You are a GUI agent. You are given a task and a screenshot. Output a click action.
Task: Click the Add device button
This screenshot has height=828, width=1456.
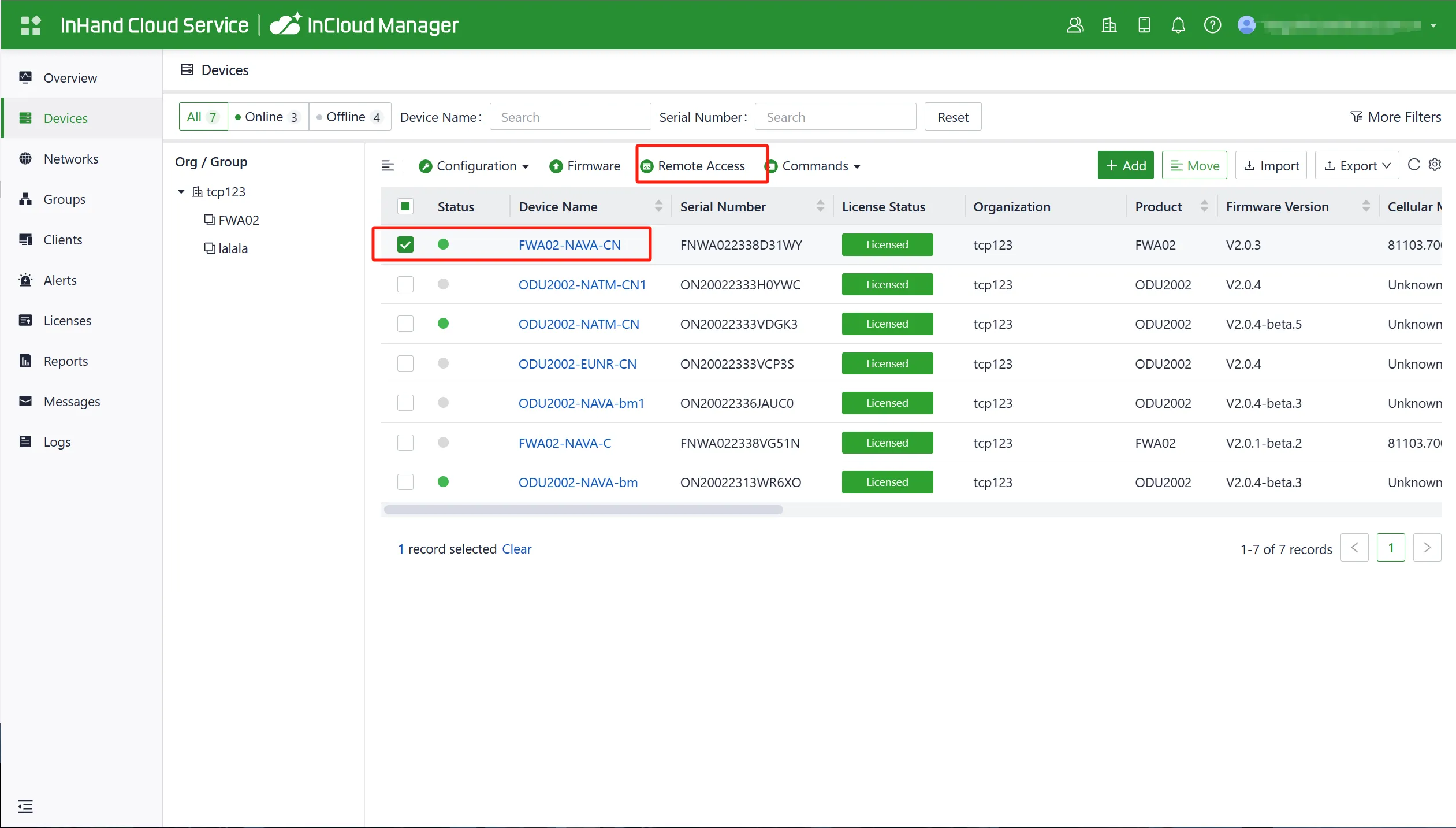[1126, 165]
